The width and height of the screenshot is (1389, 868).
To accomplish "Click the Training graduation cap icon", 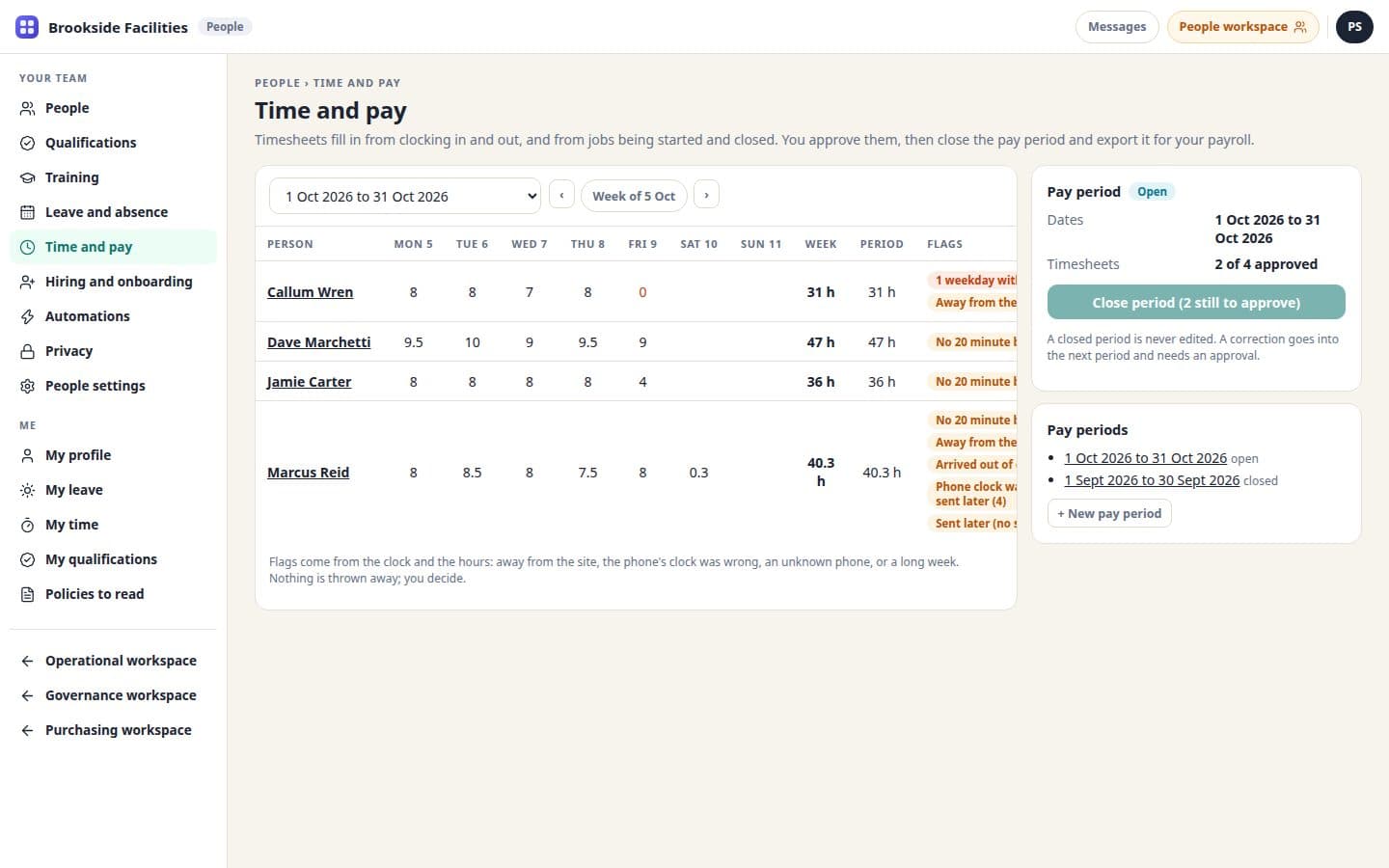I will [x=27, y=177].
